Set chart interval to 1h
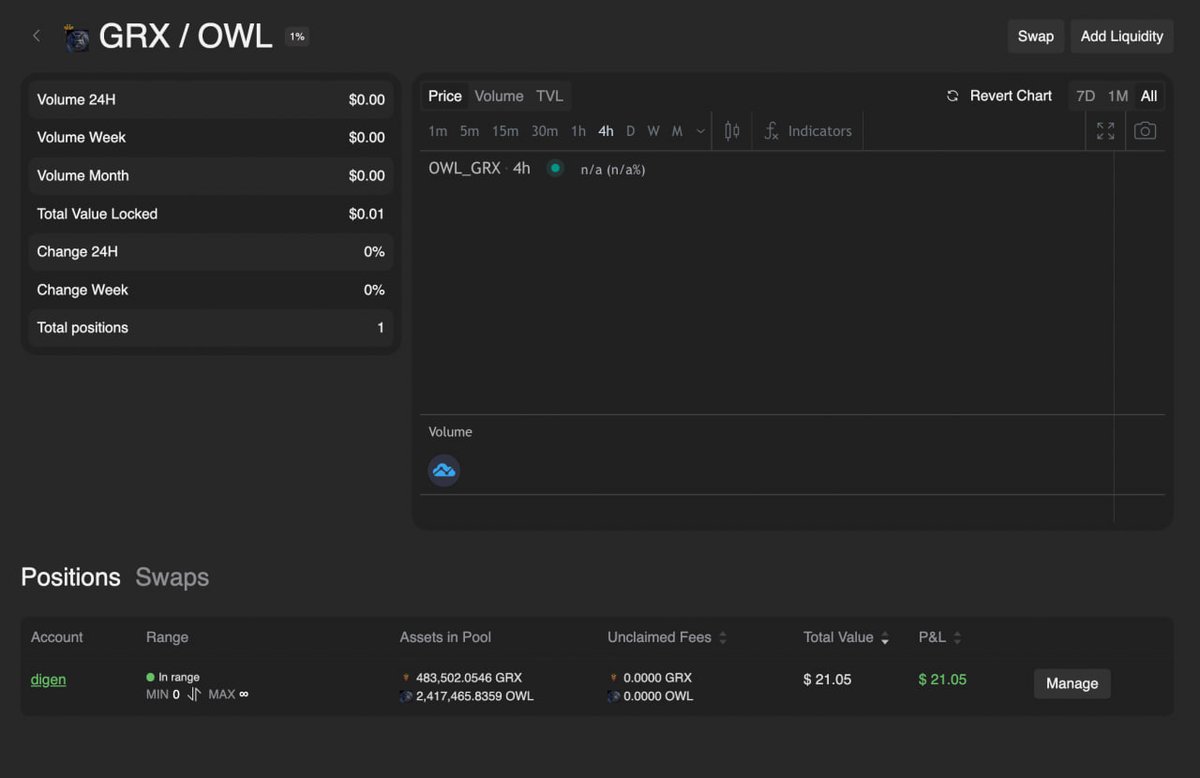This screenshot has width=1200, height=778. pyautogui.click(x=579, y=131)
